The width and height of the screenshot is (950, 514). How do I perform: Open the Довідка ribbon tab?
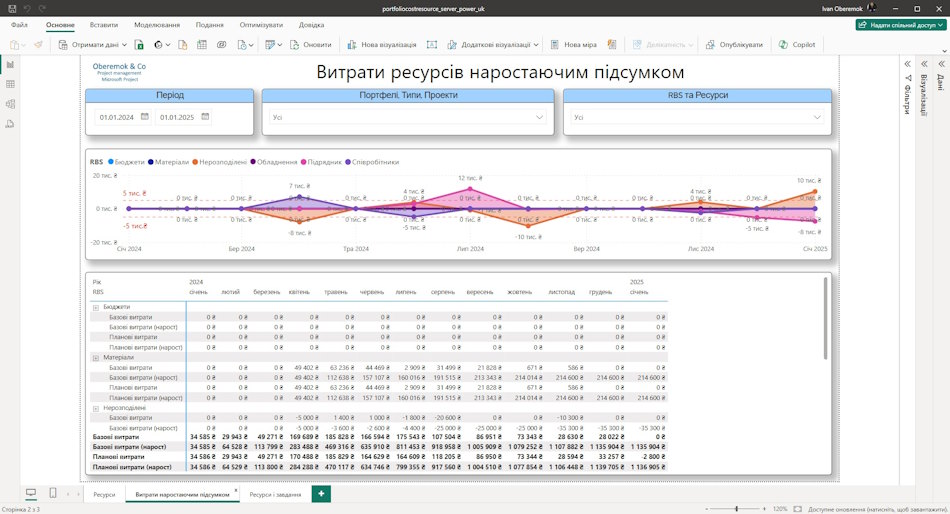click(x=311, y=25)
